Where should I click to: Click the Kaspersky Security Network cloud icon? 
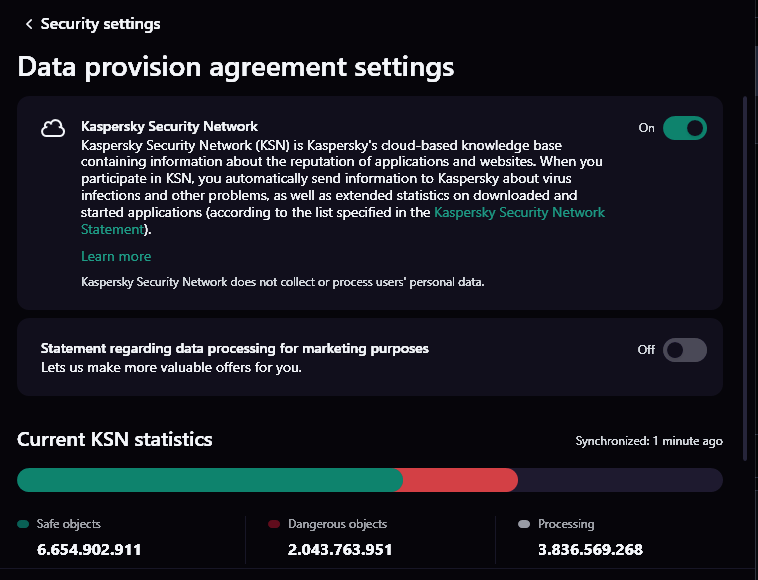[x=53, y=129]
